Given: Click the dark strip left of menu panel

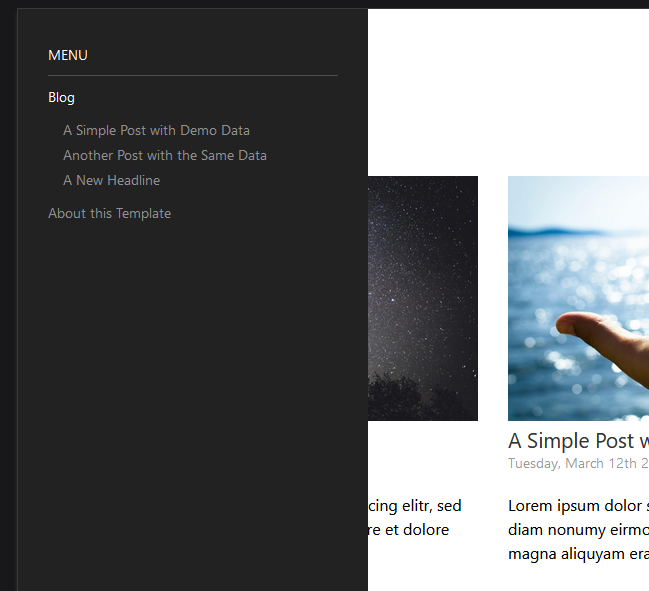Looking at the screenshot, I should (x=8, y=298).
